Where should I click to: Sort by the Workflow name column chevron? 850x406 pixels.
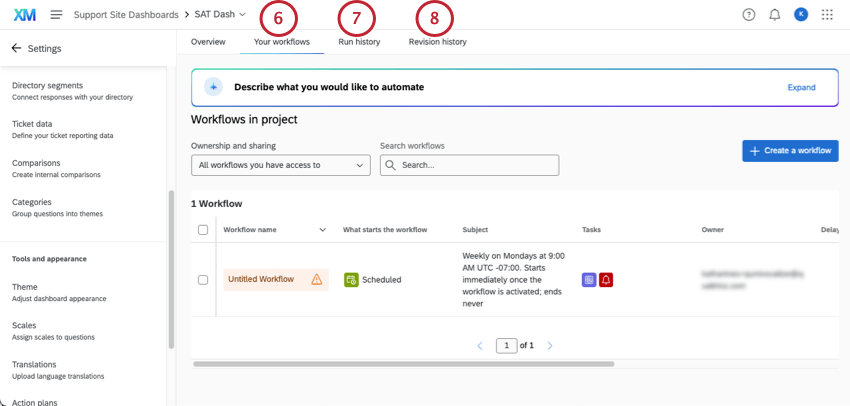[322, 230]
